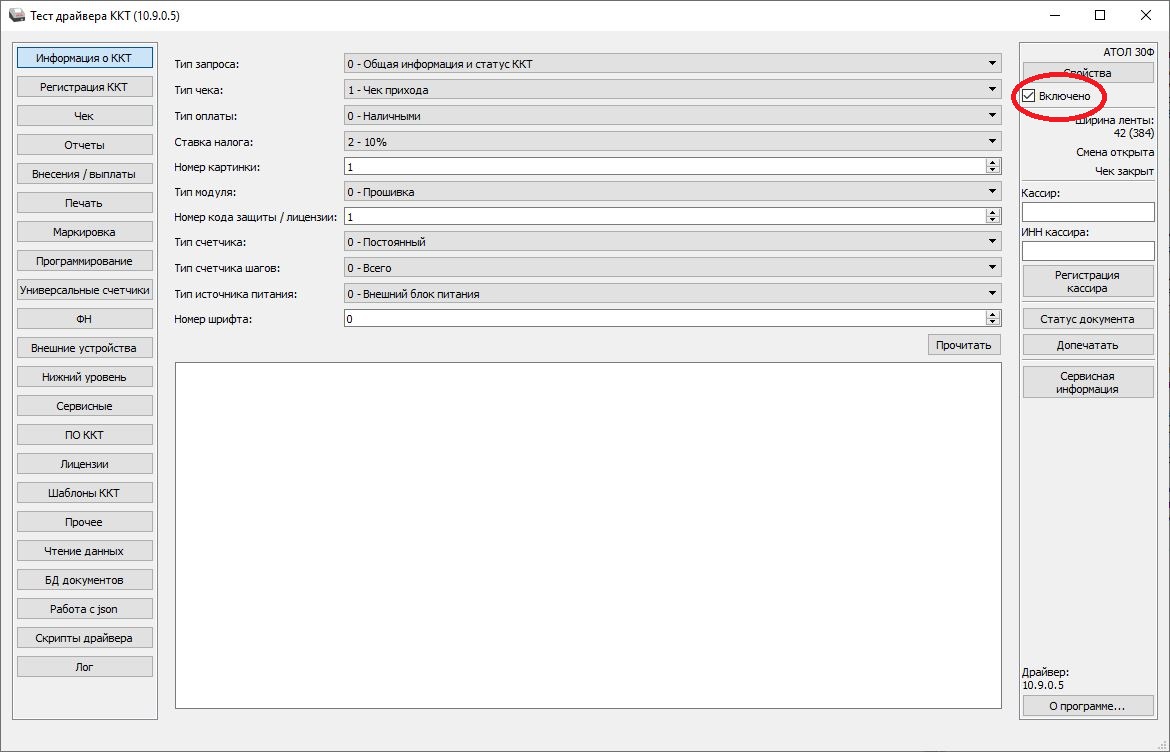The width and height of the screenshot is (1170, 752).
Task: Focus the ИНН кассира text field
Action: pyautogui.click(x=1087, y=251)
